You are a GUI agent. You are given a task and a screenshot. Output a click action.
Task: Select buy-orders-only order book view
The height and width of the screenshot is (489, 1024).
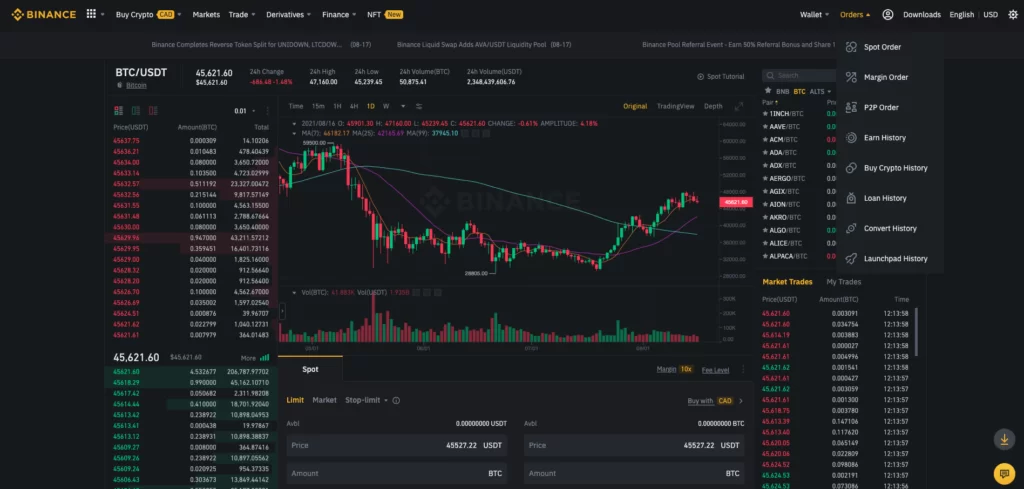pyautogui.click(x=136, y=111)
